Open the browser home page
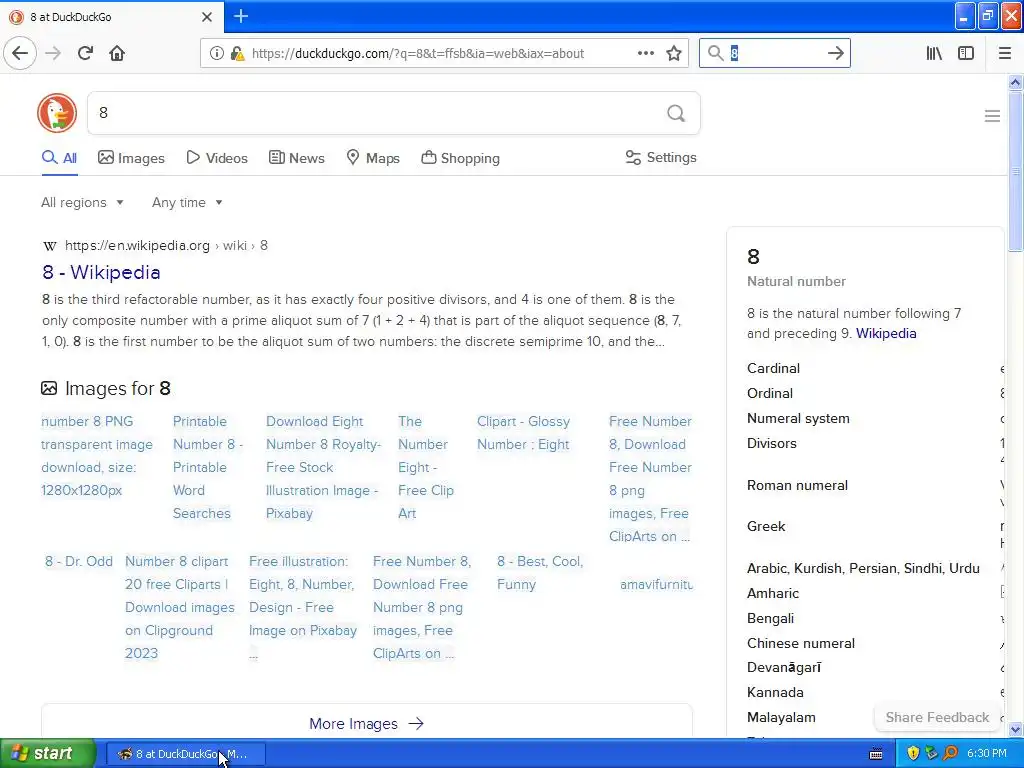The image size is (1024, 768). pyautogui.click(x=117, y=53)
